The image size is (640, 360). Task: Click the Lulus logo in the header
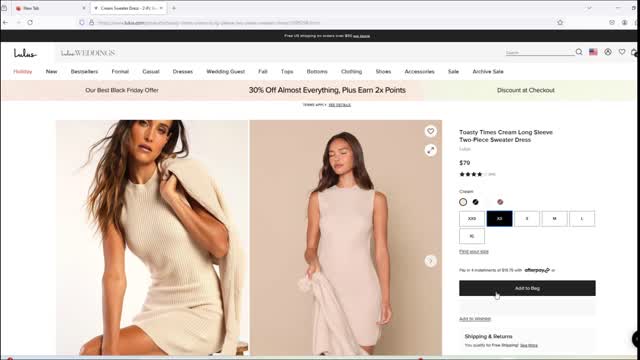[x=25, y=53]
